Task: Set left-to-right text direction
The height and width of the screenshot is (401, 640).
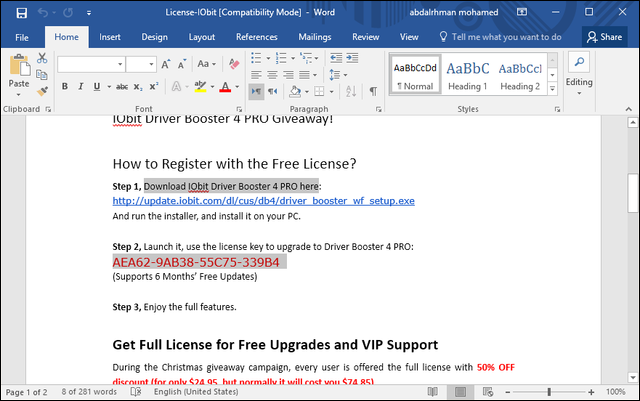Action: [x=256, y=91]
